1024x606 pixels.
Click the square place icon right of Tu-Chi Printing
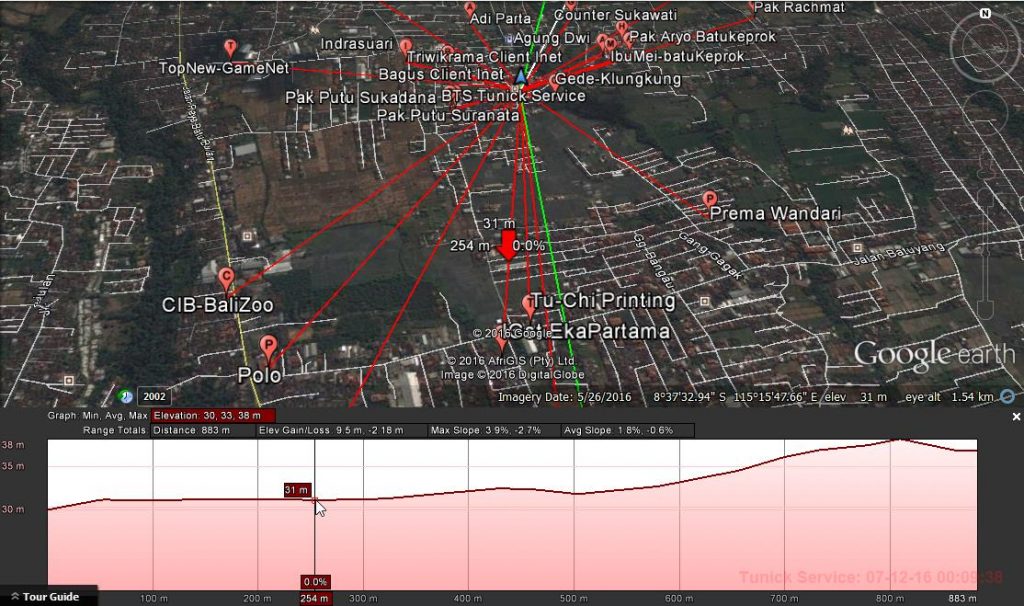pos(704,301)
